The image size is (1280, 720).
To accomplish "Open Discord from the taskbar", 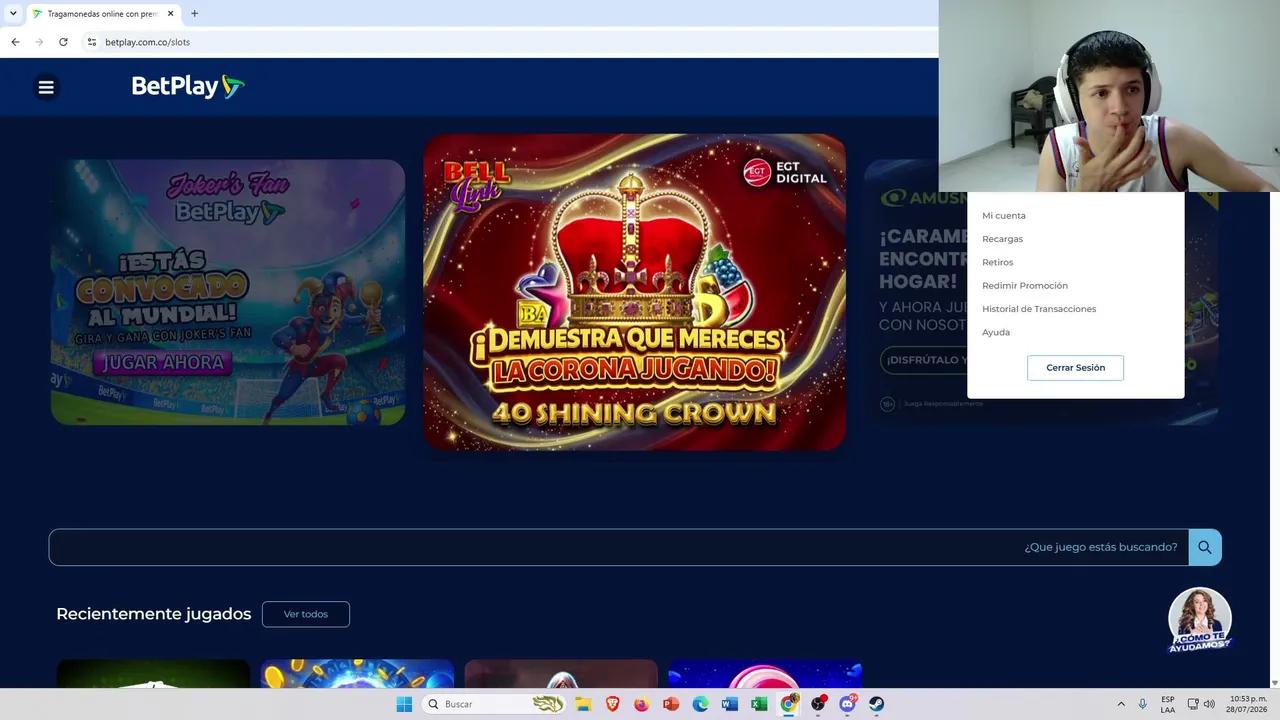I will click(x=848, y=704).
